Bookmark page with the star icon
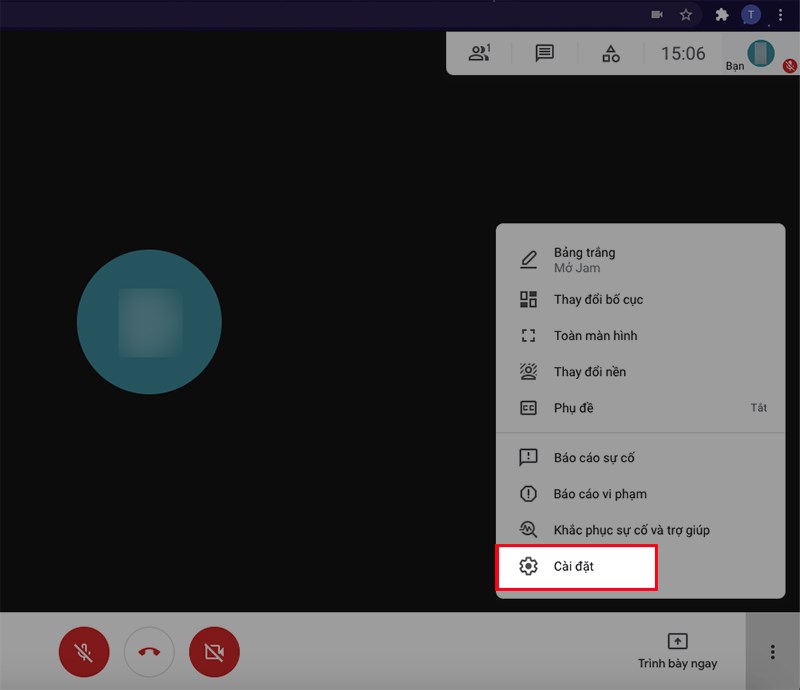800x690 pixels. [686, 15]
